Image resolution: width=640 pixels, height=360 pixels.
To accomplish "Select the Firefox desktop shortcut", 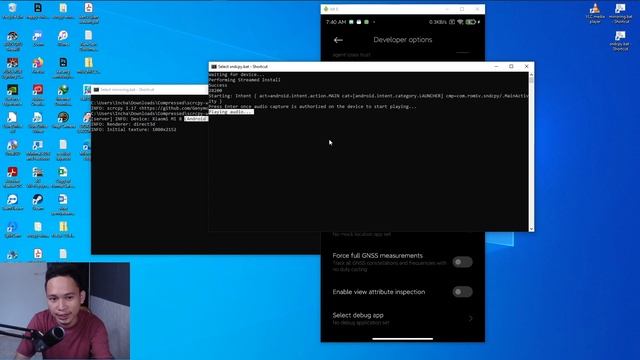I will pyautogui.click(x=38, y=65).
